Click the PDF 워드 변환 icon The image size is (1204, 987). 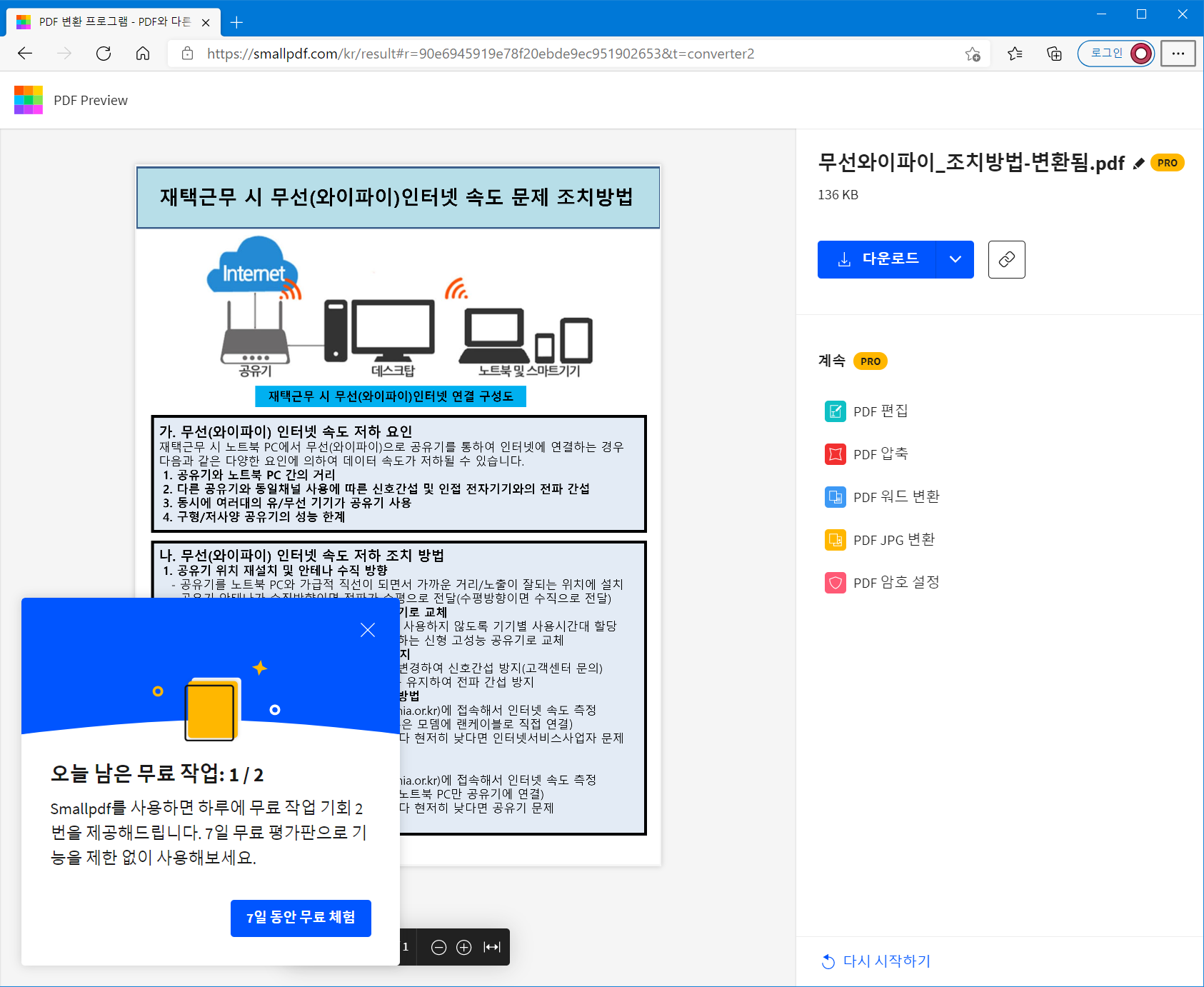point(836,497)
